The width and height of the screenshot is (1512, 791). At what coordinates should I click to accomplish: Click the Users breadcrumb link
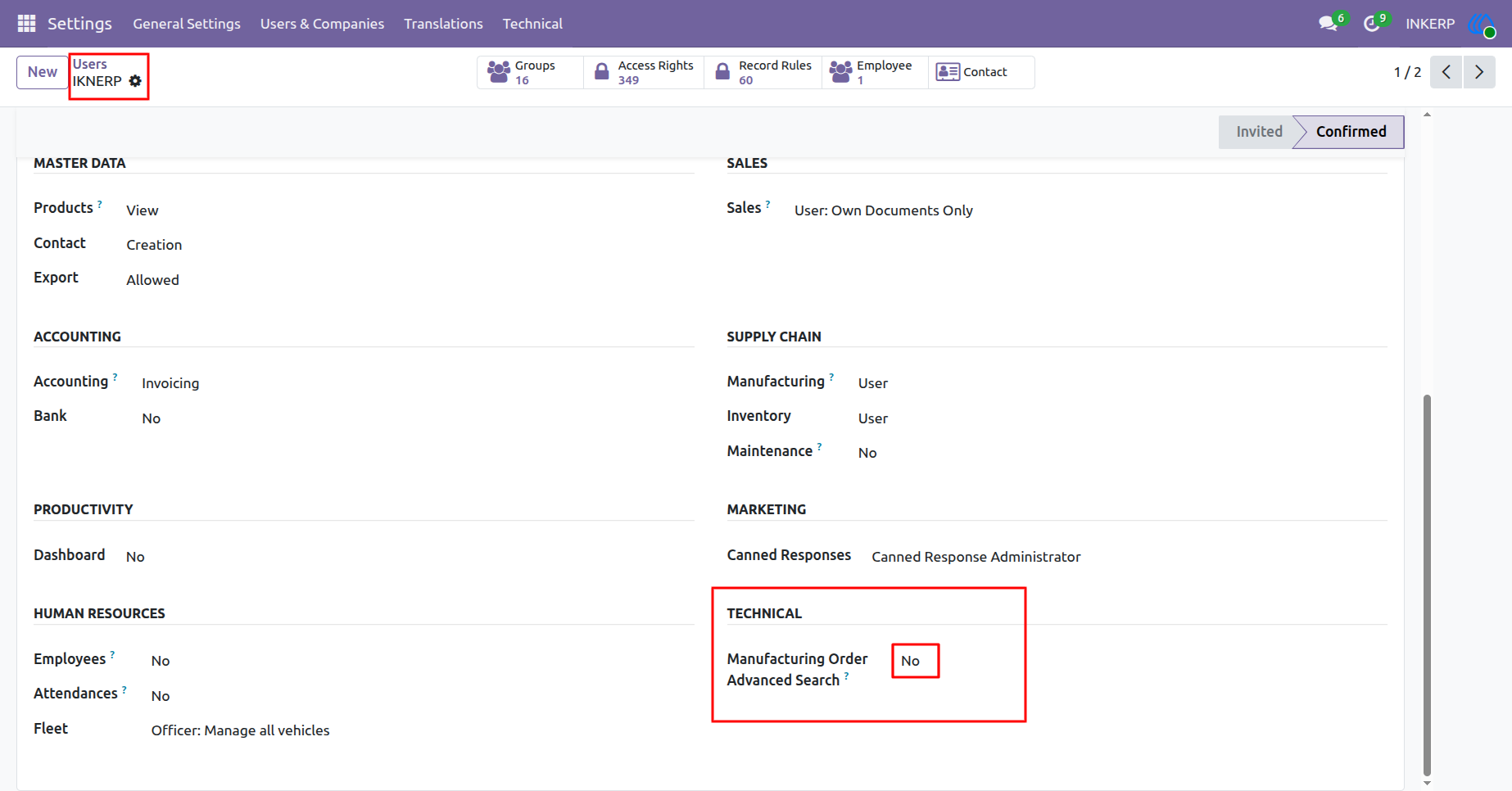(x=90, y=64)
